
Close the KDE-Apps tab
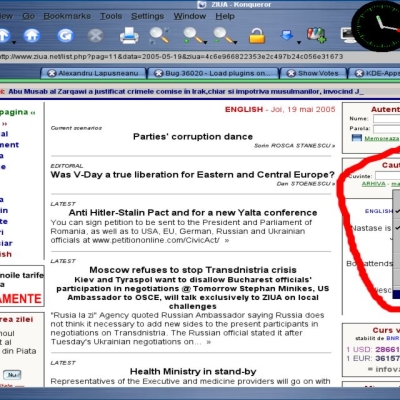coord(359,73)
